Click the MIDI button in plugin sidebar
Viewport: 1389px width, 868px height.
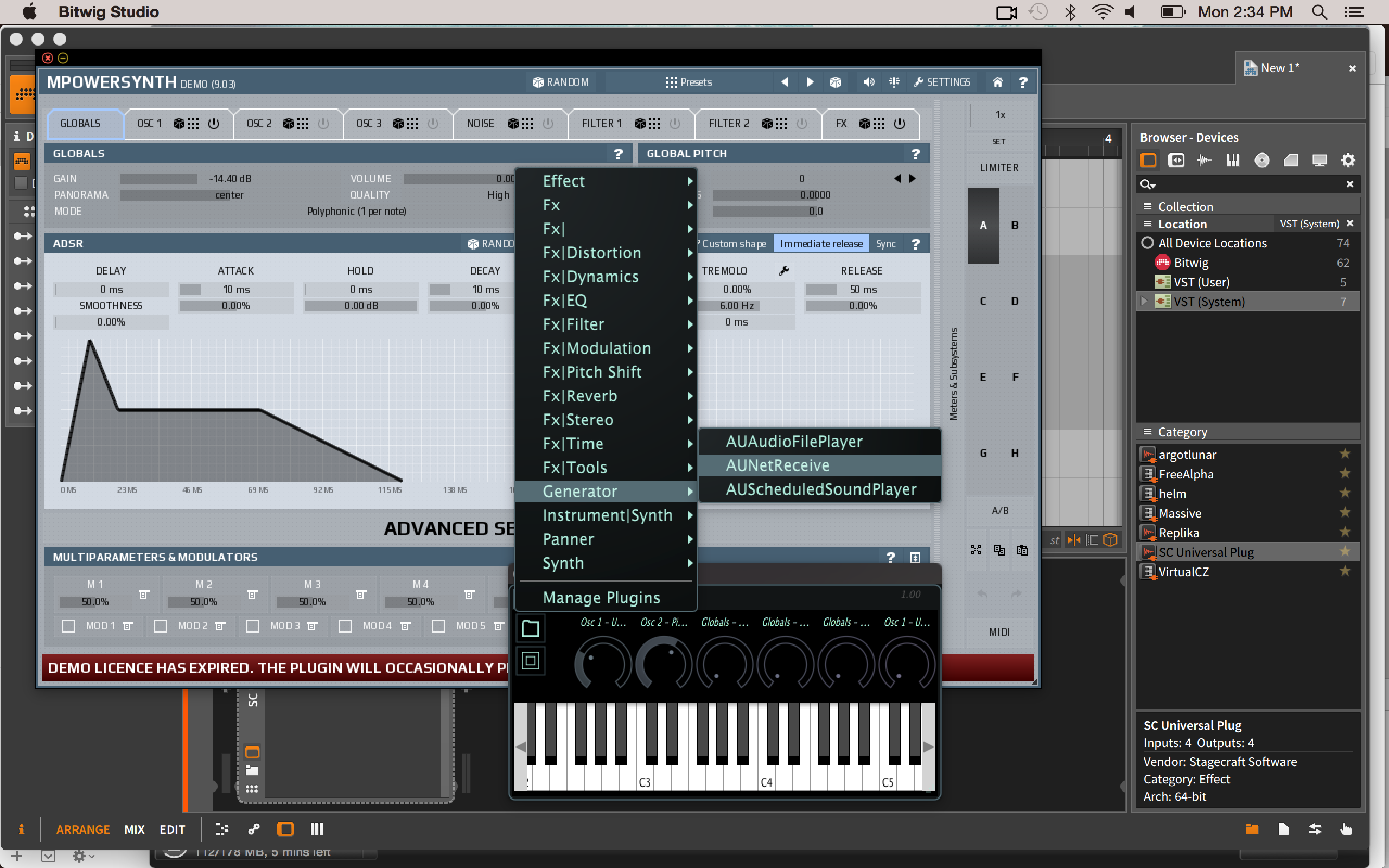tap(999, 632)
